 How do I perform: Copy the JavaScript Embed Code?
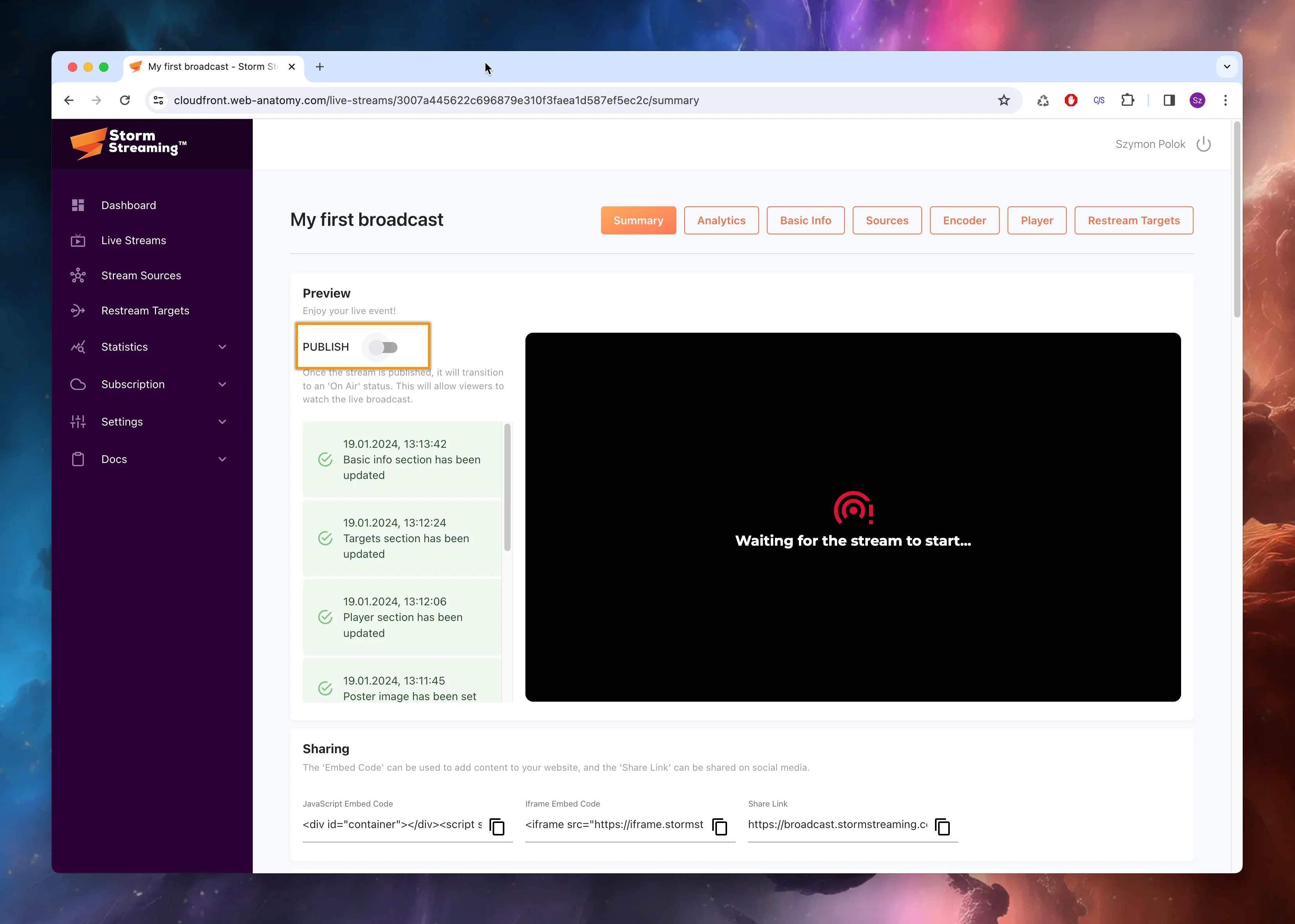point(497,826)
